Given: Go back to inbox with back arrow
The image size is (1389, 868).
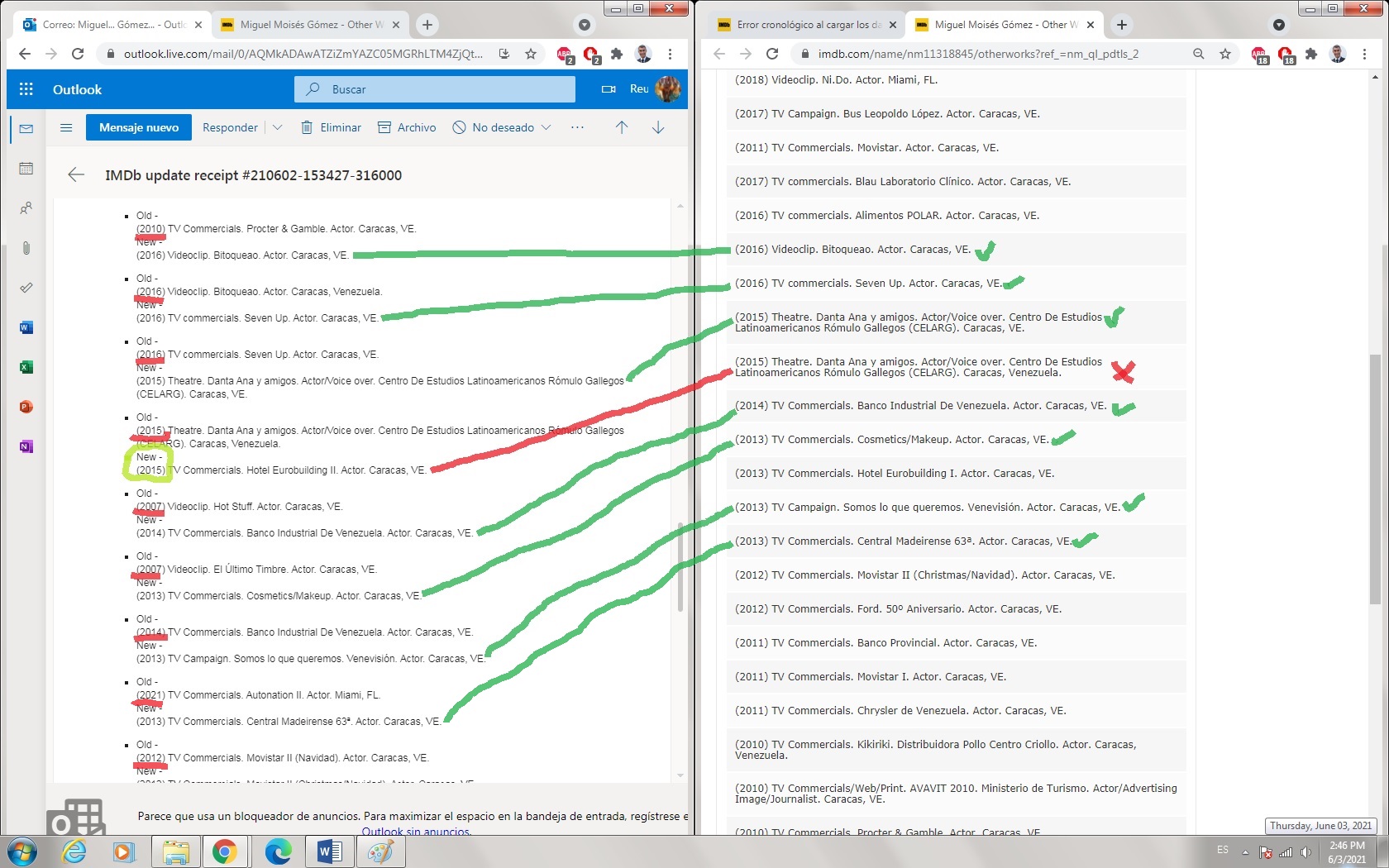Looking at the screenshot, I should point(76,174).
